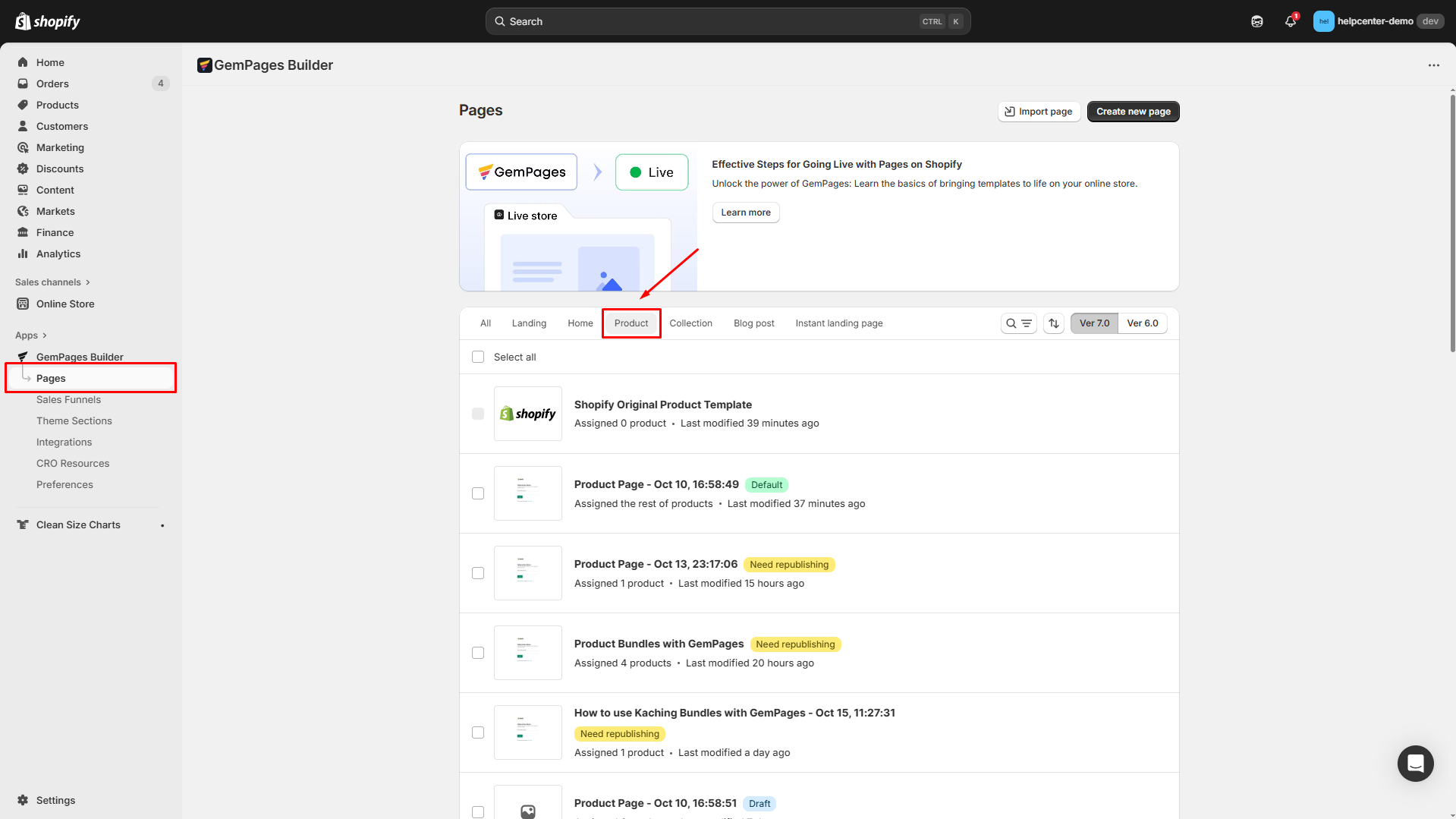Click the Learn more button

pyautogui.click(x=745, y=213)
